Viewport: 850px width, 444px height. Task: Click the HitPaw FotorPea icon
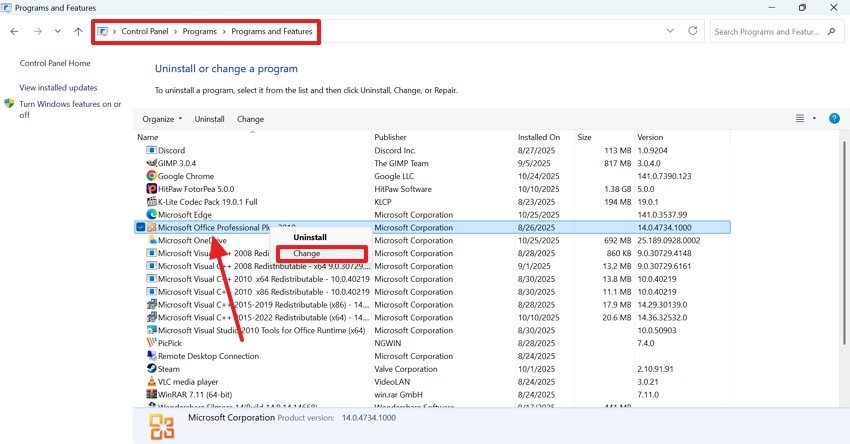point(151,189)
